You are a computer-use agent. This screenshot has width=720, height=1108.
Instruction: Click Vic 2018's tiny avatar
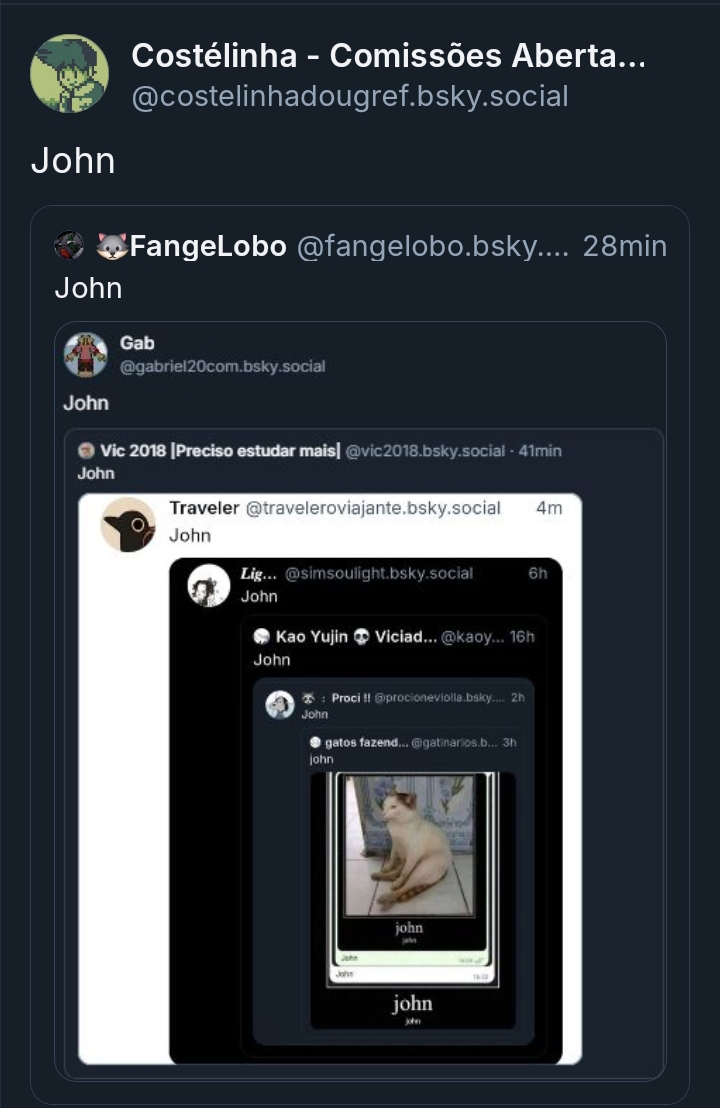pos(86,451)
